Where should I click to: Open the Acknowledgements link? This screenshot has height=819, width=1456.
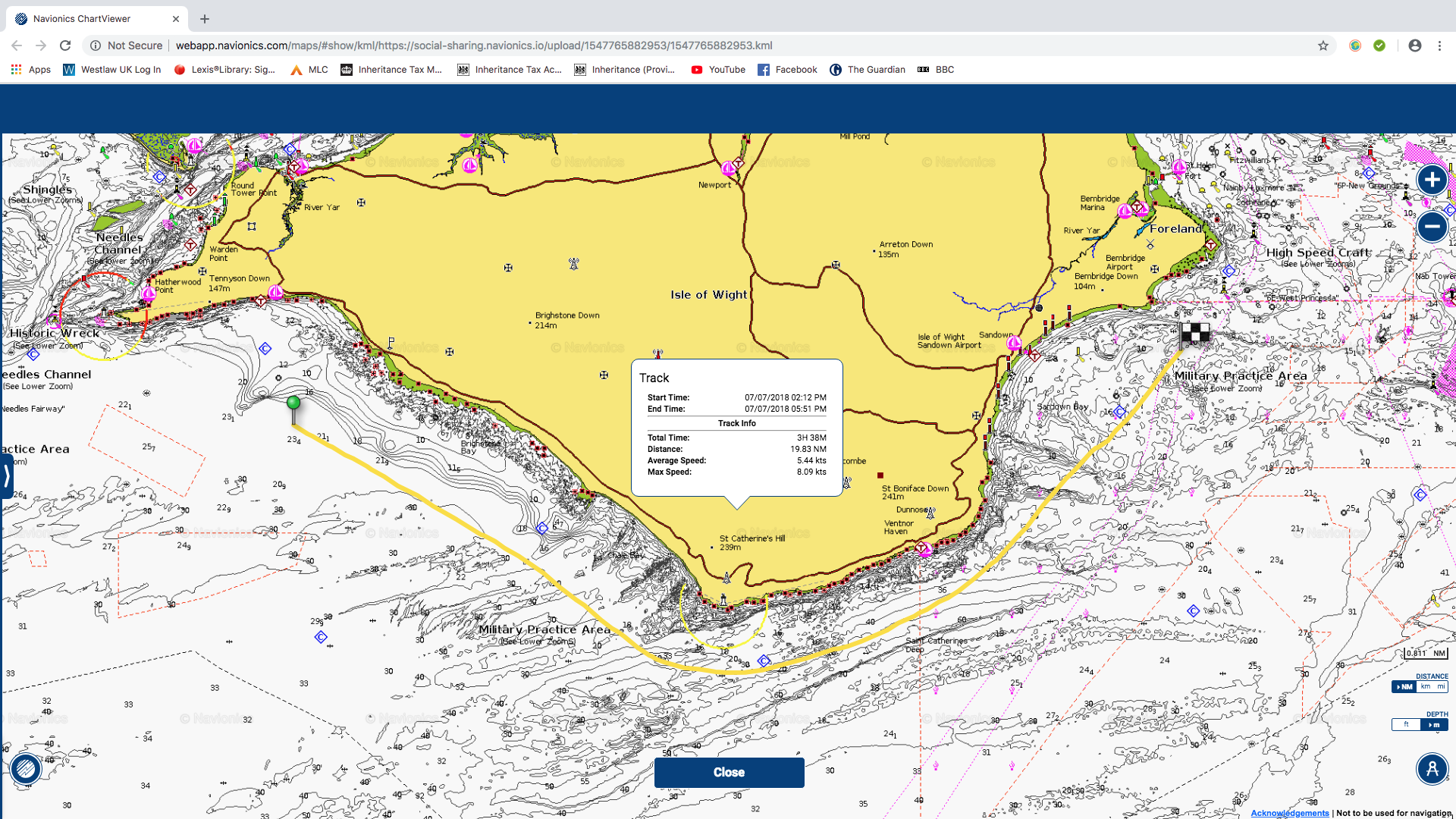point(1289,813)
